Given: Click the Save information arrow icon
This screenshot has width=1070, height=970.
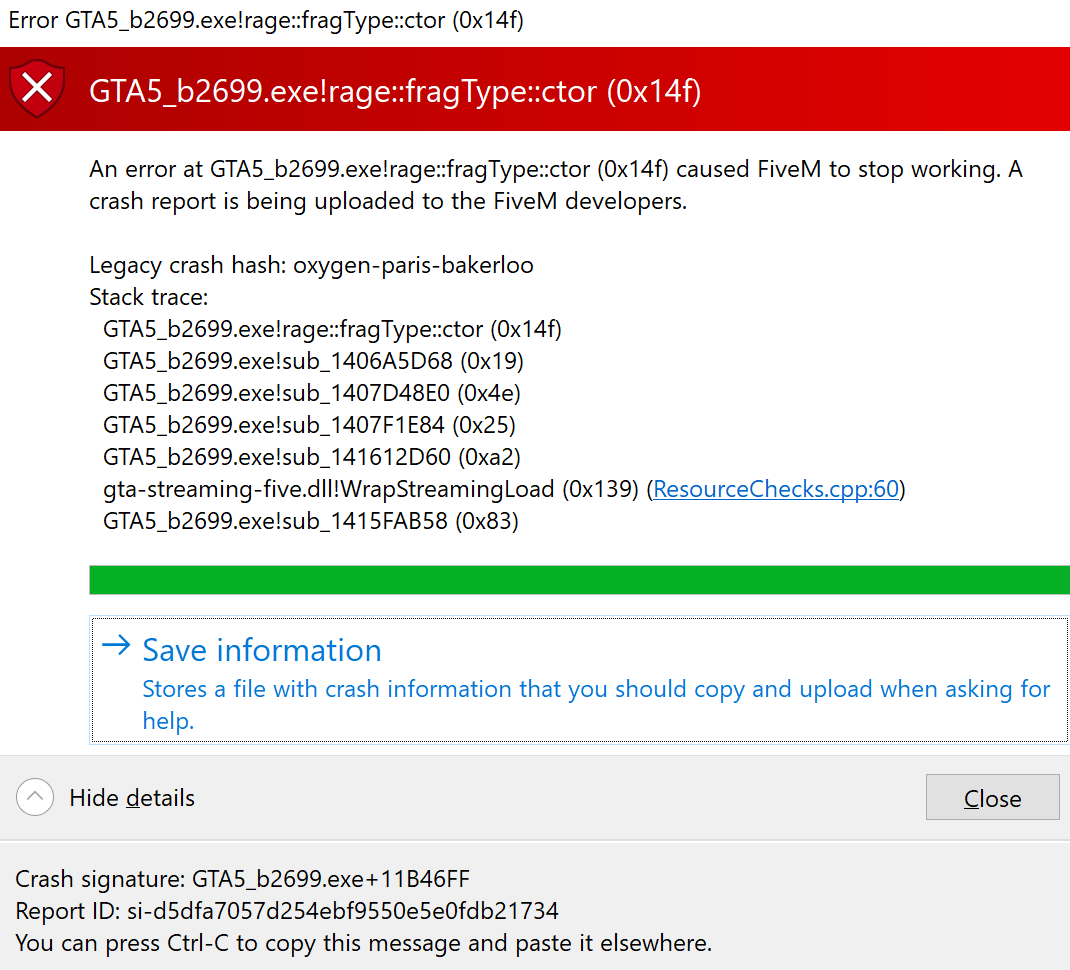Looking at the screenshot, I should tap(116, 645).
